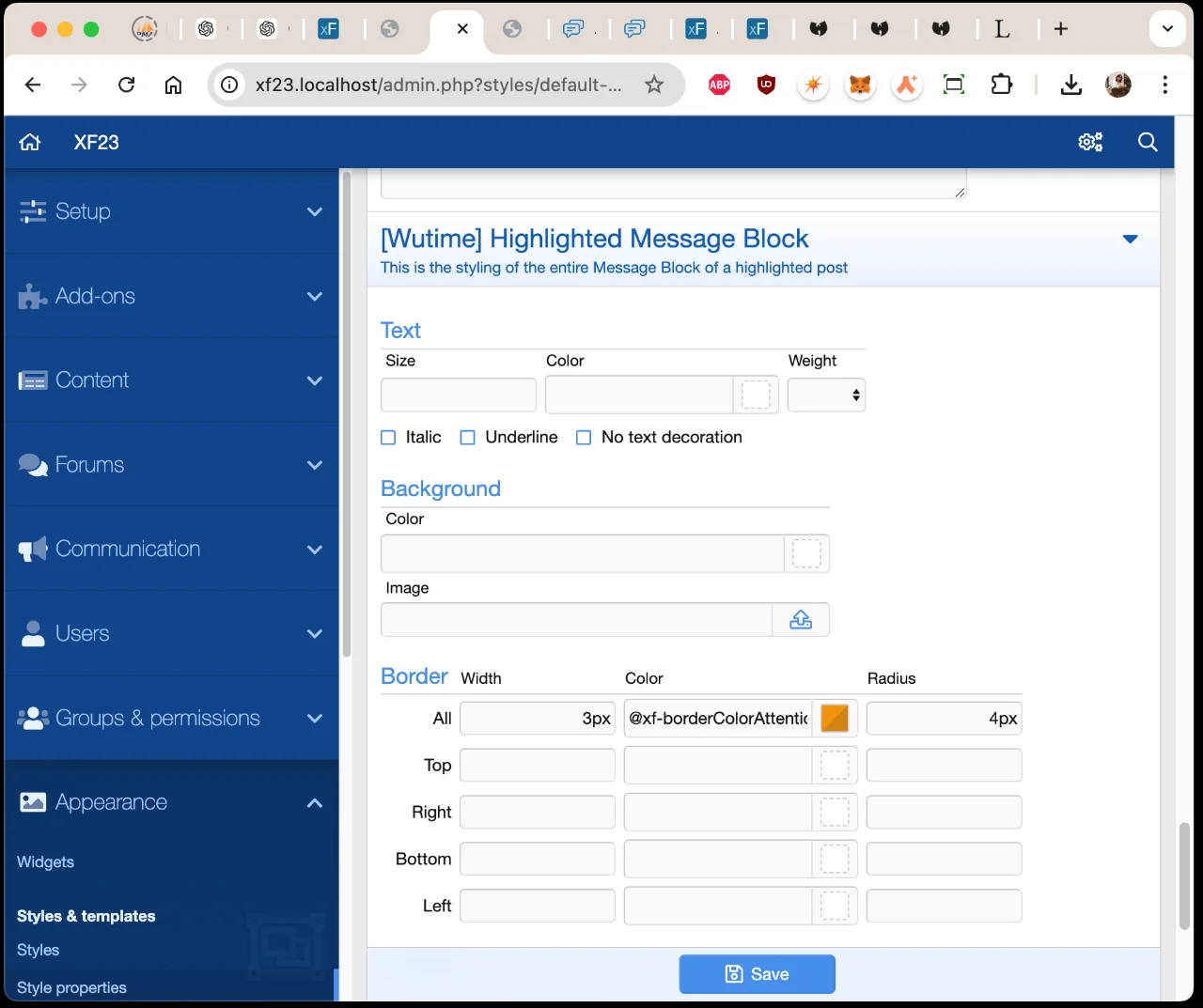Open the admin settings gears icon
Screen dimensions: 1203x1008
coord(1090,142)
